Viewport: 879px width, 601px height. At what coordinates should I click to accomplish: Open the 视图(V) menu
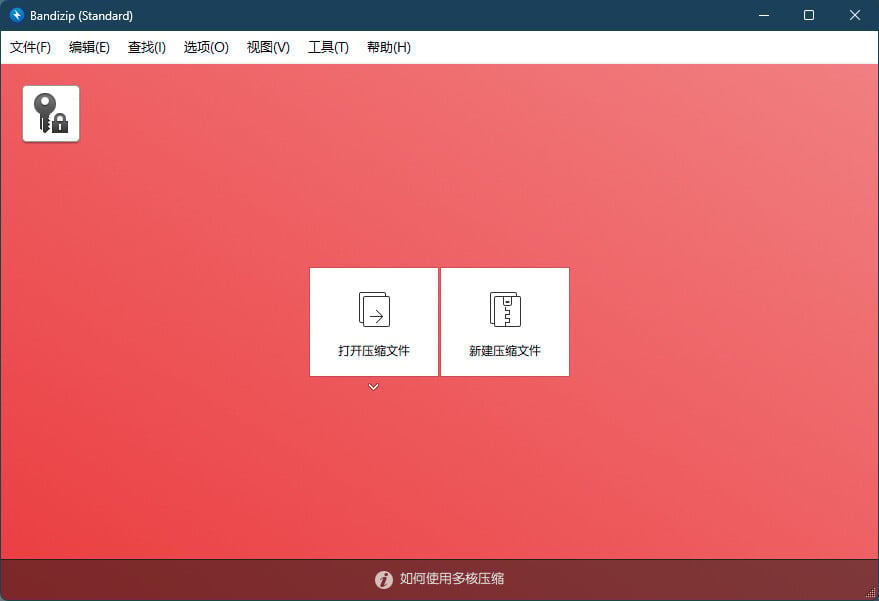tap(268, 47)
